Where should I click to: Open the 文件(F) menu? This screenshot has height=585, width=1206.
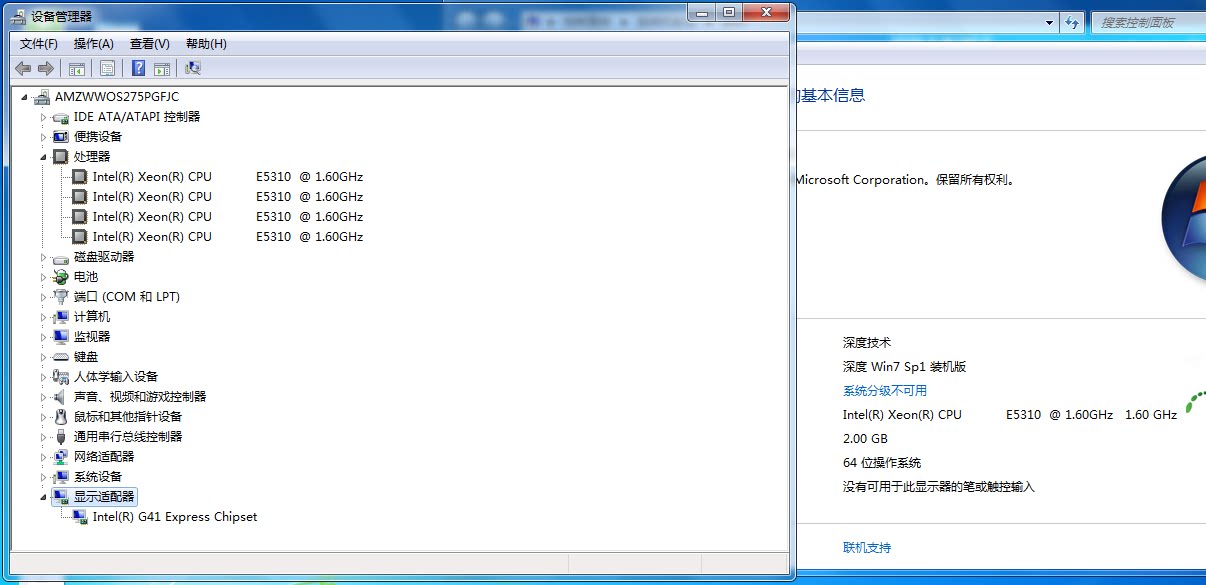coord(39,44)
